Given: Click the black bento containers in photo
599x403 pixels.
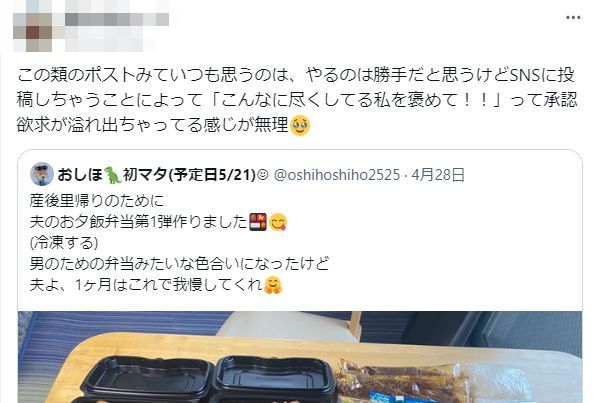Looking at the screenshot, I should coord(206,379).
